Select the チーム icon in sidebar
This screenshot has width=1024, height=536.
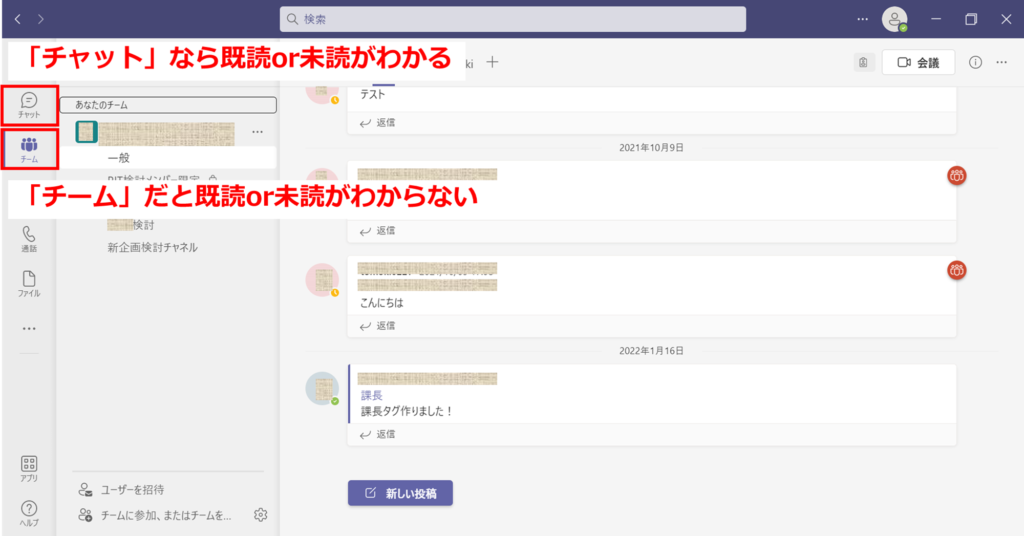[29, 149]
